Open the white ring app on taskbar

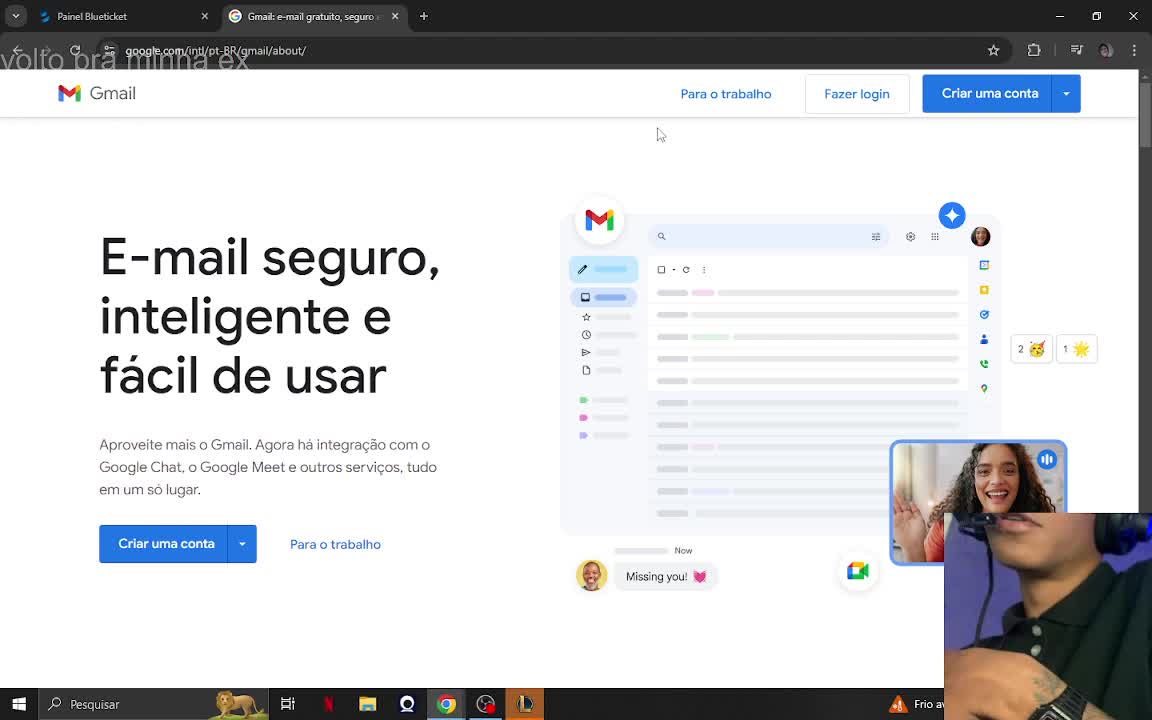(407, 704)
